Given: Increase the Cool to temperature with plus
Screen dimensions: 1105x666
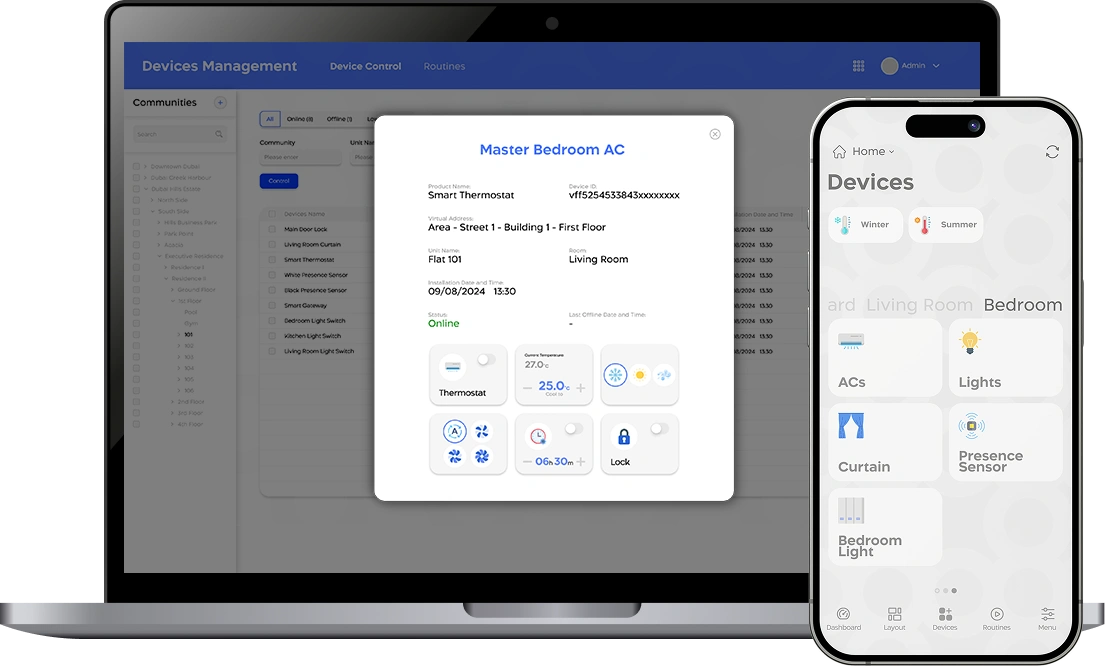Looking at the screenshot, I should [x=580, y=388].
